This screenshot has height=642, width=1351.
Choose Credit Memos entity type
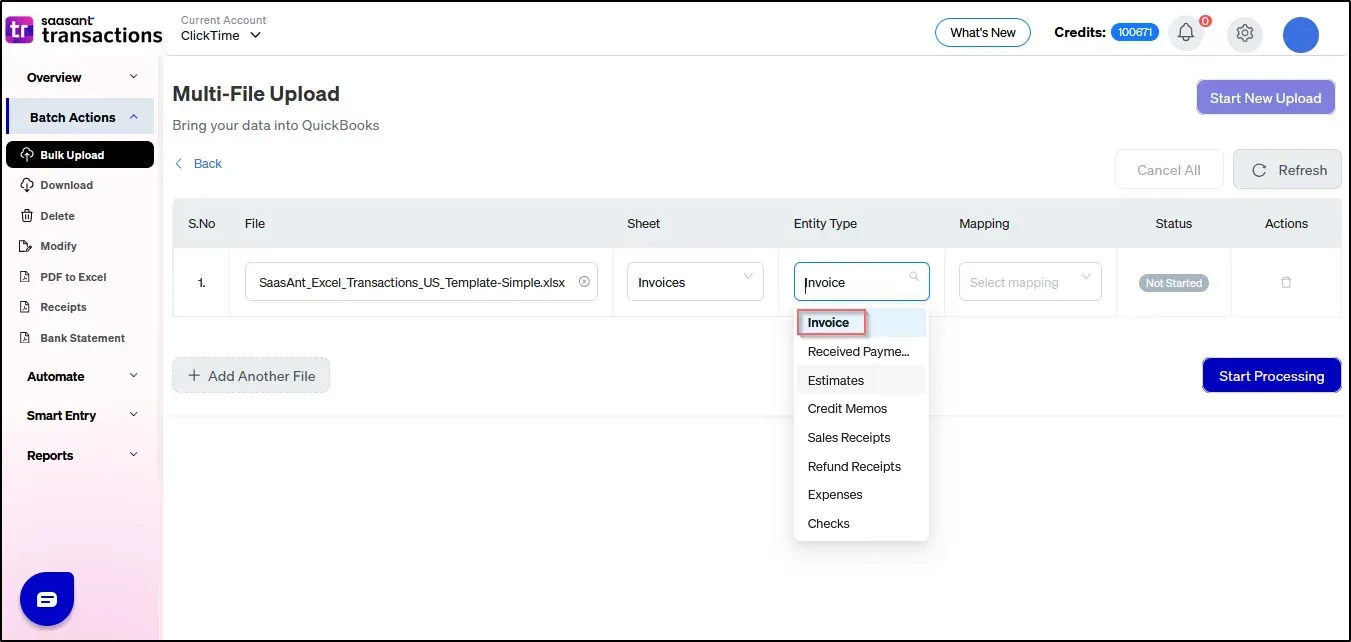pyautogui.click(x=861, y=408)
